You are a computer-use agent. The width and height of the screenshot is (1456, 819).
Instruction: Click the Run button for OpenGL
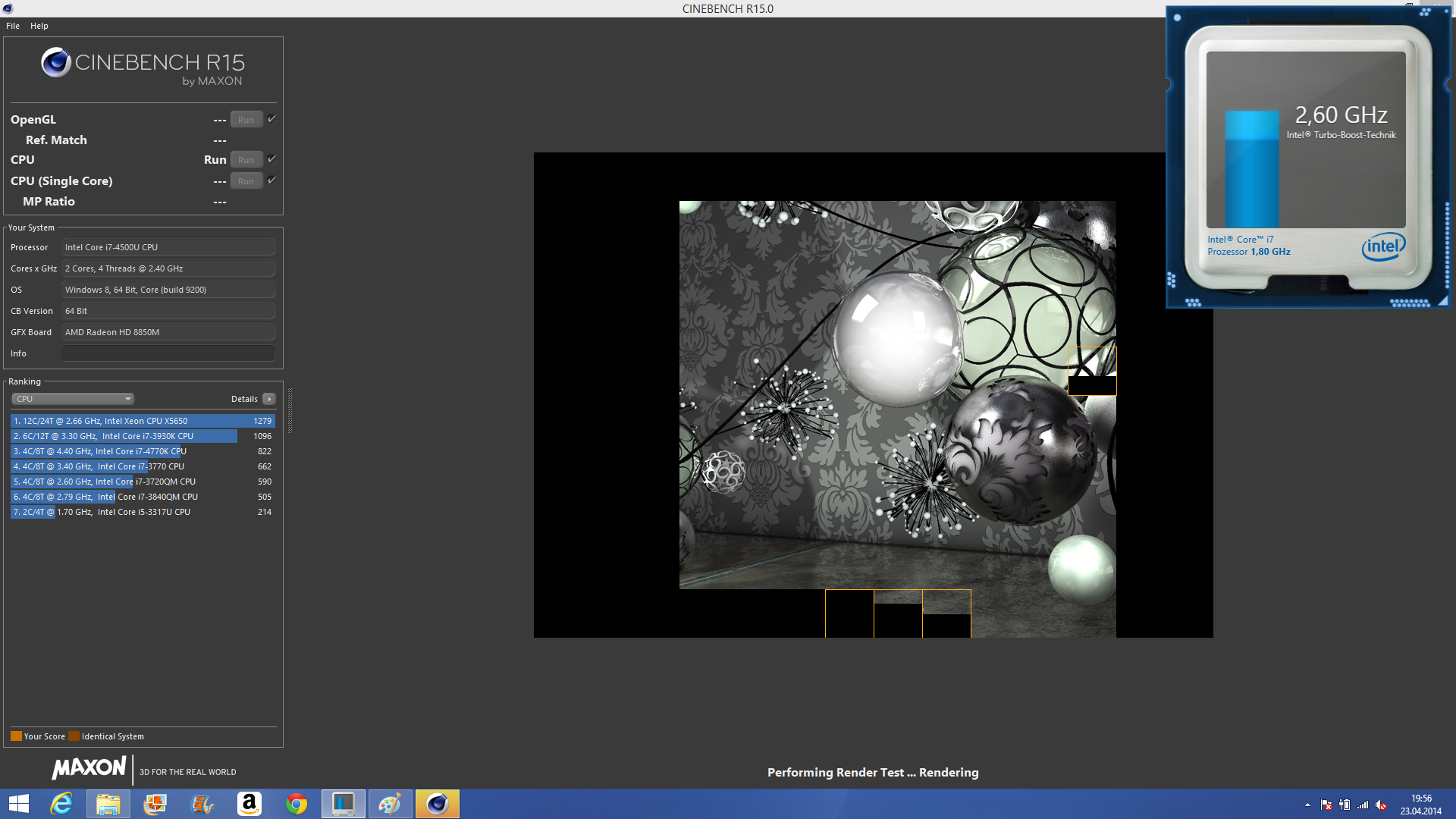(246, 120)
